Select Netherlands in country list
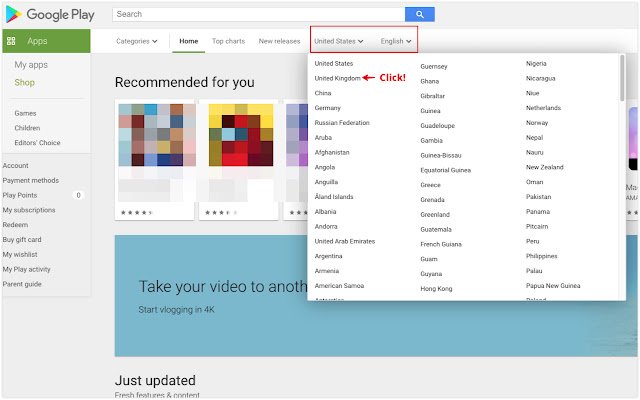640x400 pixels. coord(543,108)
